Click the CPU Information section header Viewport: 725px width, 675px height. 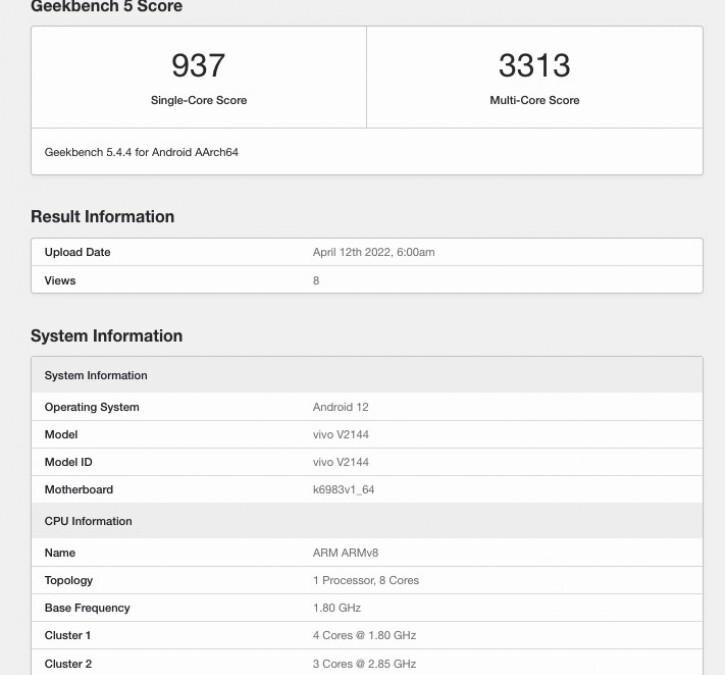tap(88, 521)
